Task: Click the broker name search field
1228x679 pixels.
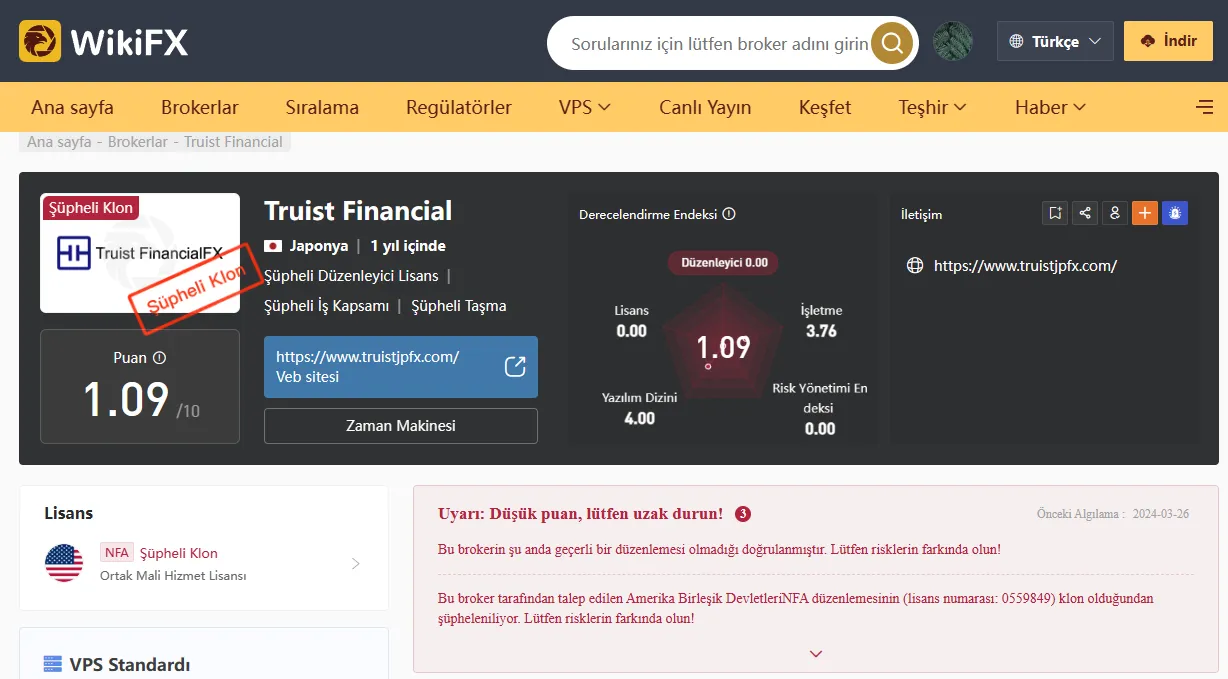Action: pyautogui.click(x=719, y=44)
